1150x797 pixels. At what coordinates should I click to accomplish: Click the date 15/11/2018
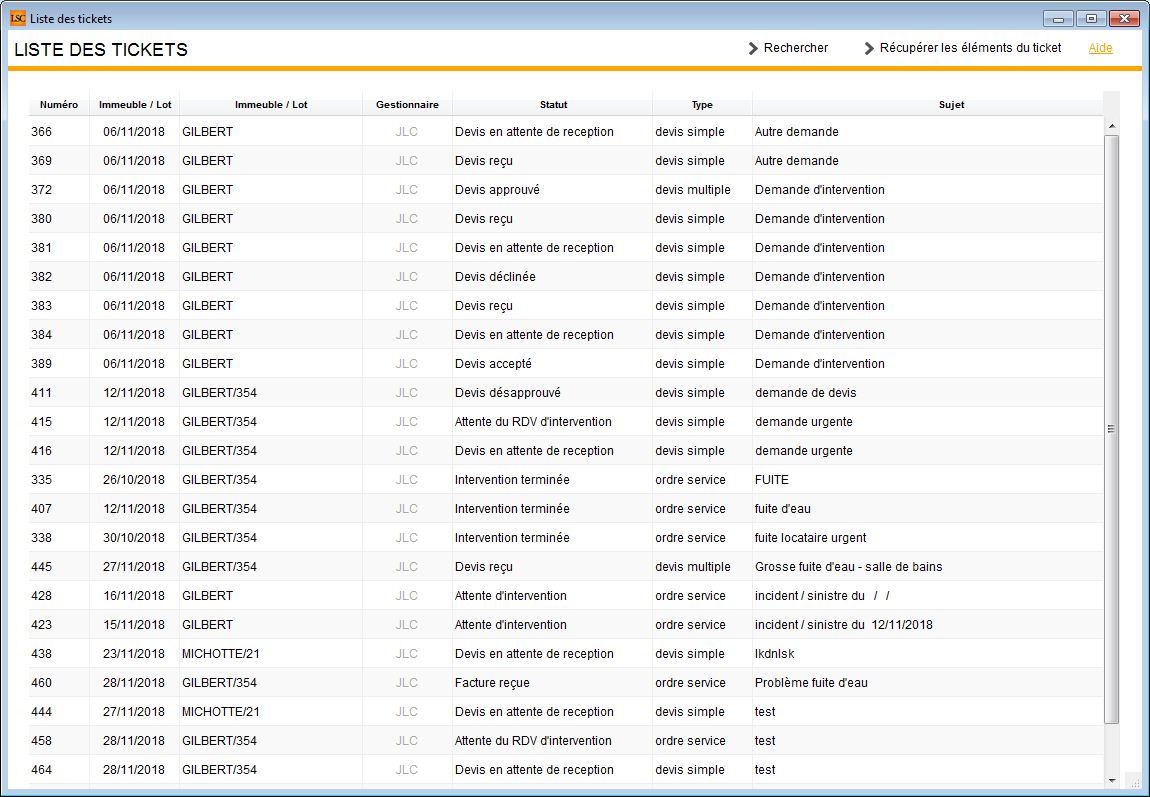[x=133, y=625]
